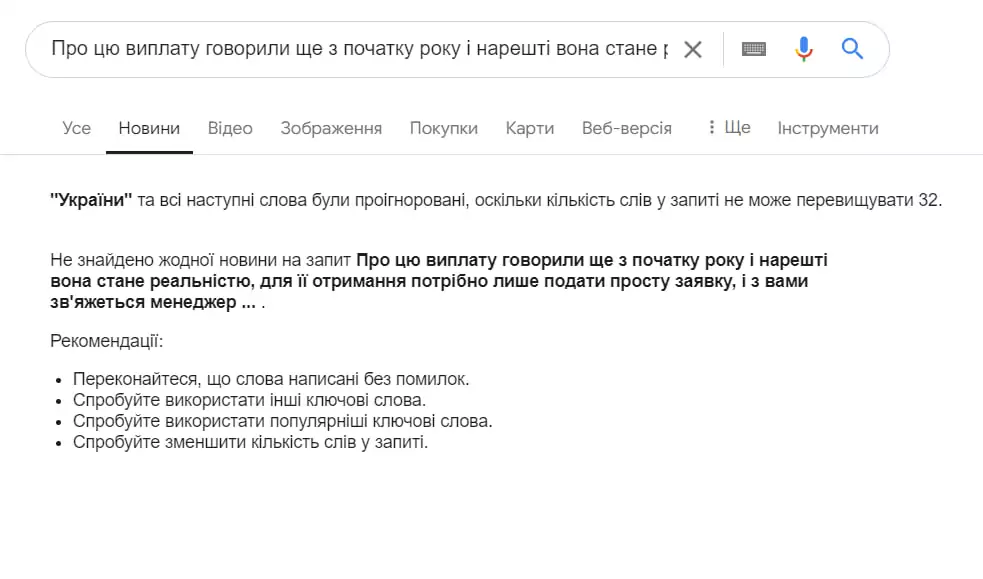Go to the Відео tab

(230, 128)
